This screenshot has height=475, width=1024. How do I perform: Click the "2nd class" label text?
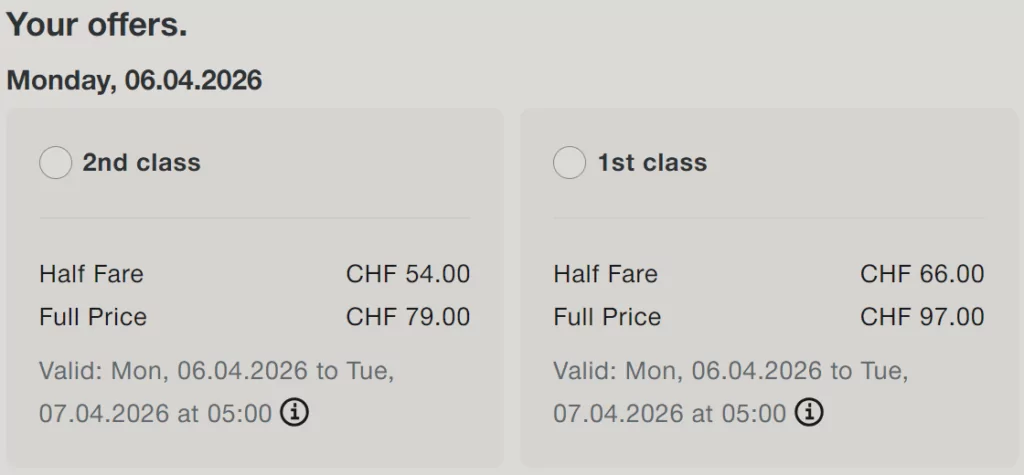141,163
